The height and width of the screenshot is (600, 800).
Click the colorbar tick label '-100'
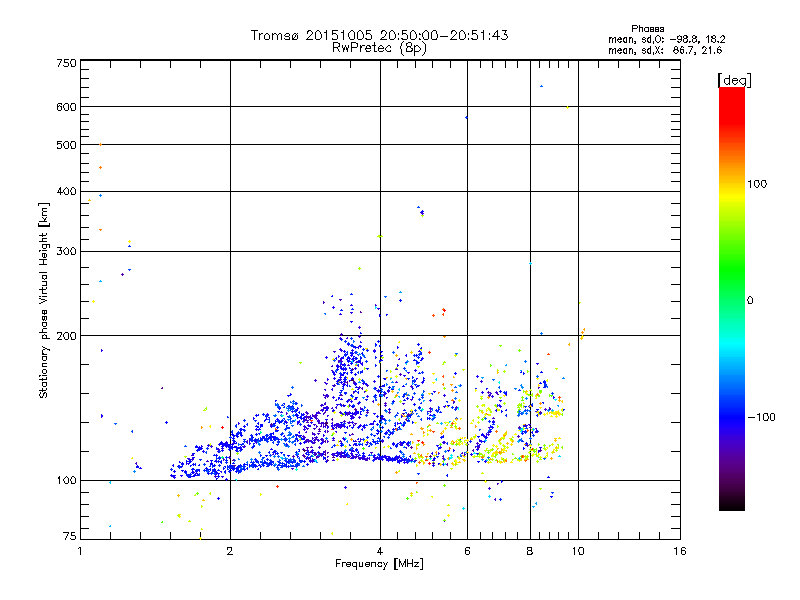[x=761, y=417]
